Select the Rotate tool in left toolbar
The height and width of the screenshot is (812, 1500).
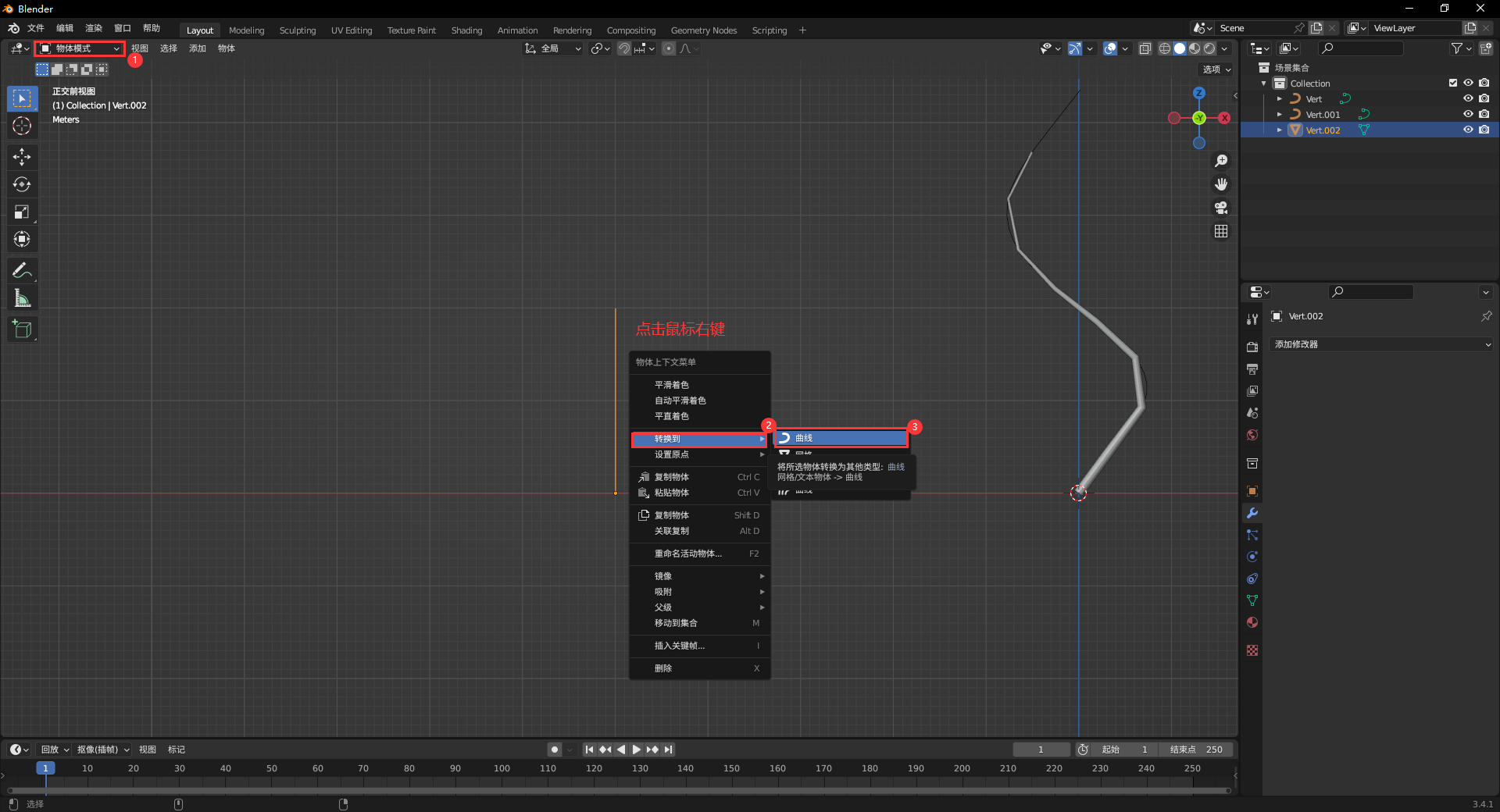[x=22, y=184]
